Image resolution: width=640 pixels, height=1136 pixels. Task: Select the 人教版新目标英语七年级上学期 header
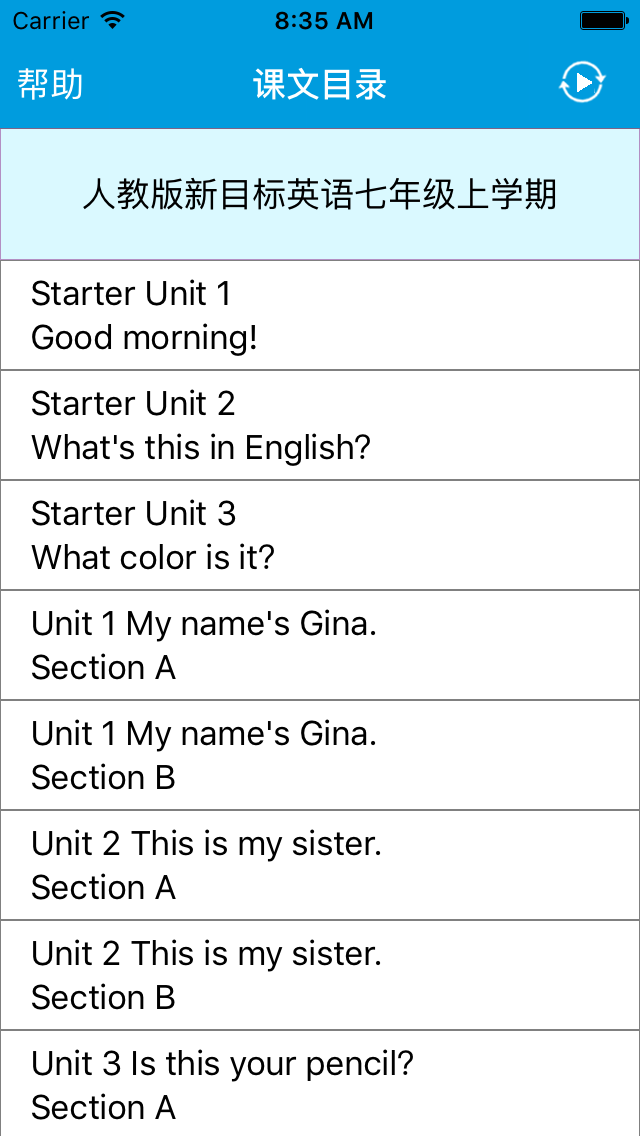tap(320, 194)
